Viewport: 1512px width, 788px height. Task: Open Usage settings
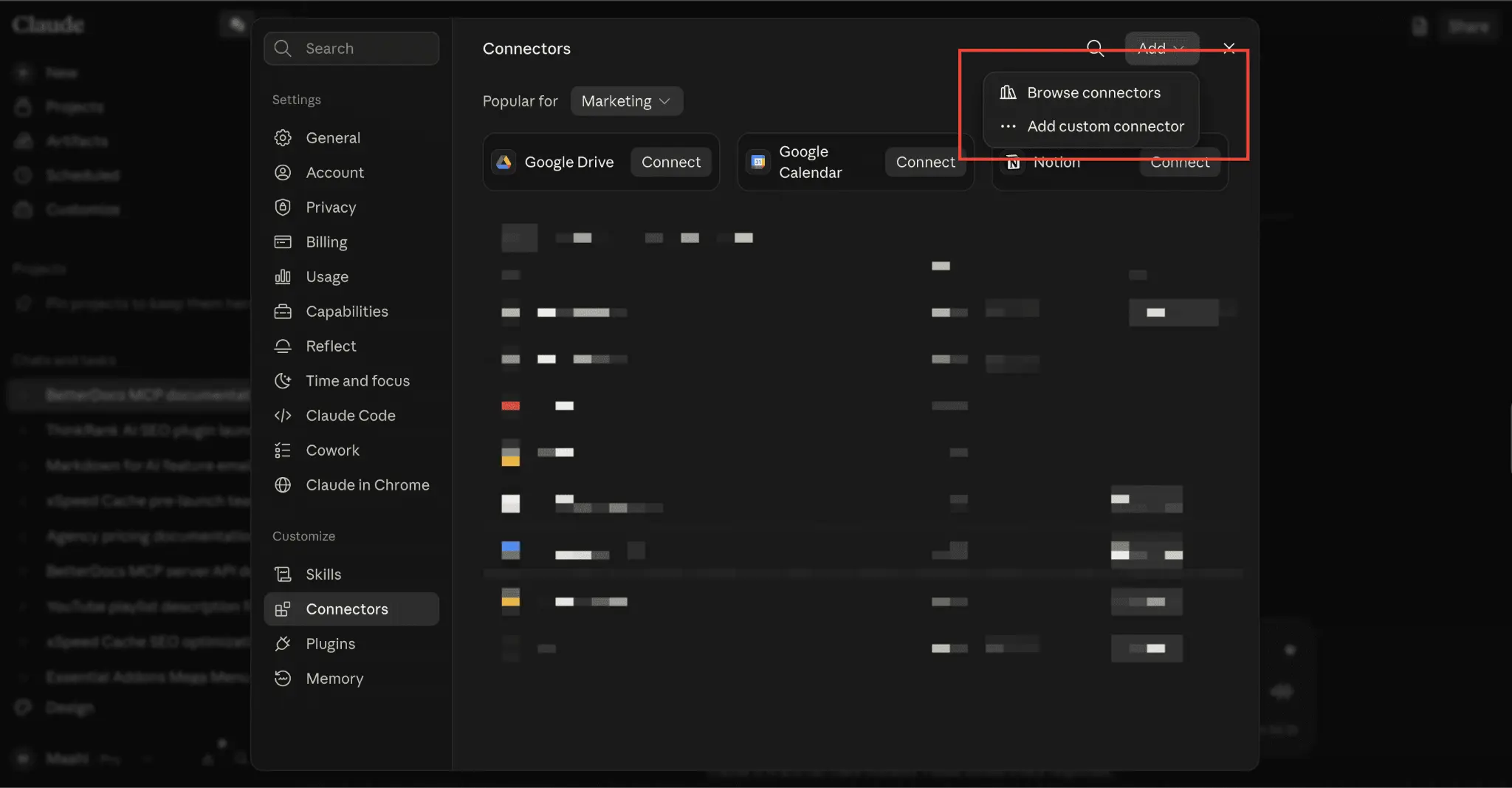[351, 277]
